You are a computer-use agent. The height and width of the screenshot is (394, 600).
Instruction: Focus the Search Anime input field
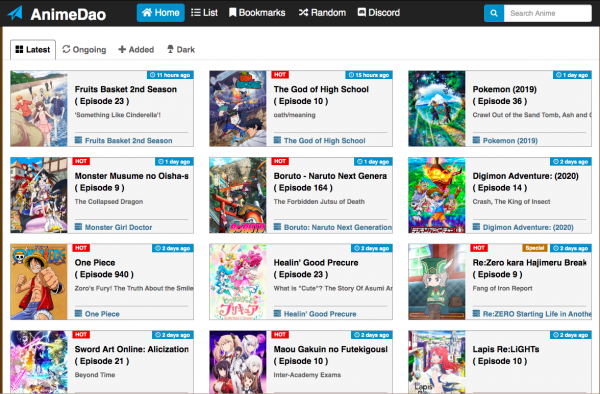tap(548, 13)
